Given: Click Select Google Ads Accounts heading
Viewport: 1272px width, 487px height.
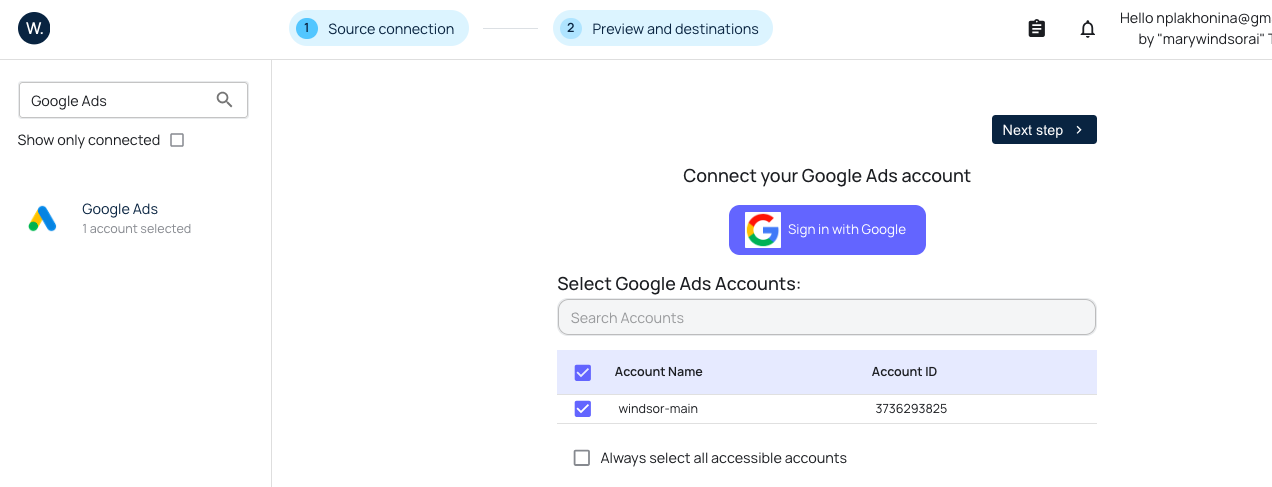Looking at the screenshot, I should click(x=679, y=284).
